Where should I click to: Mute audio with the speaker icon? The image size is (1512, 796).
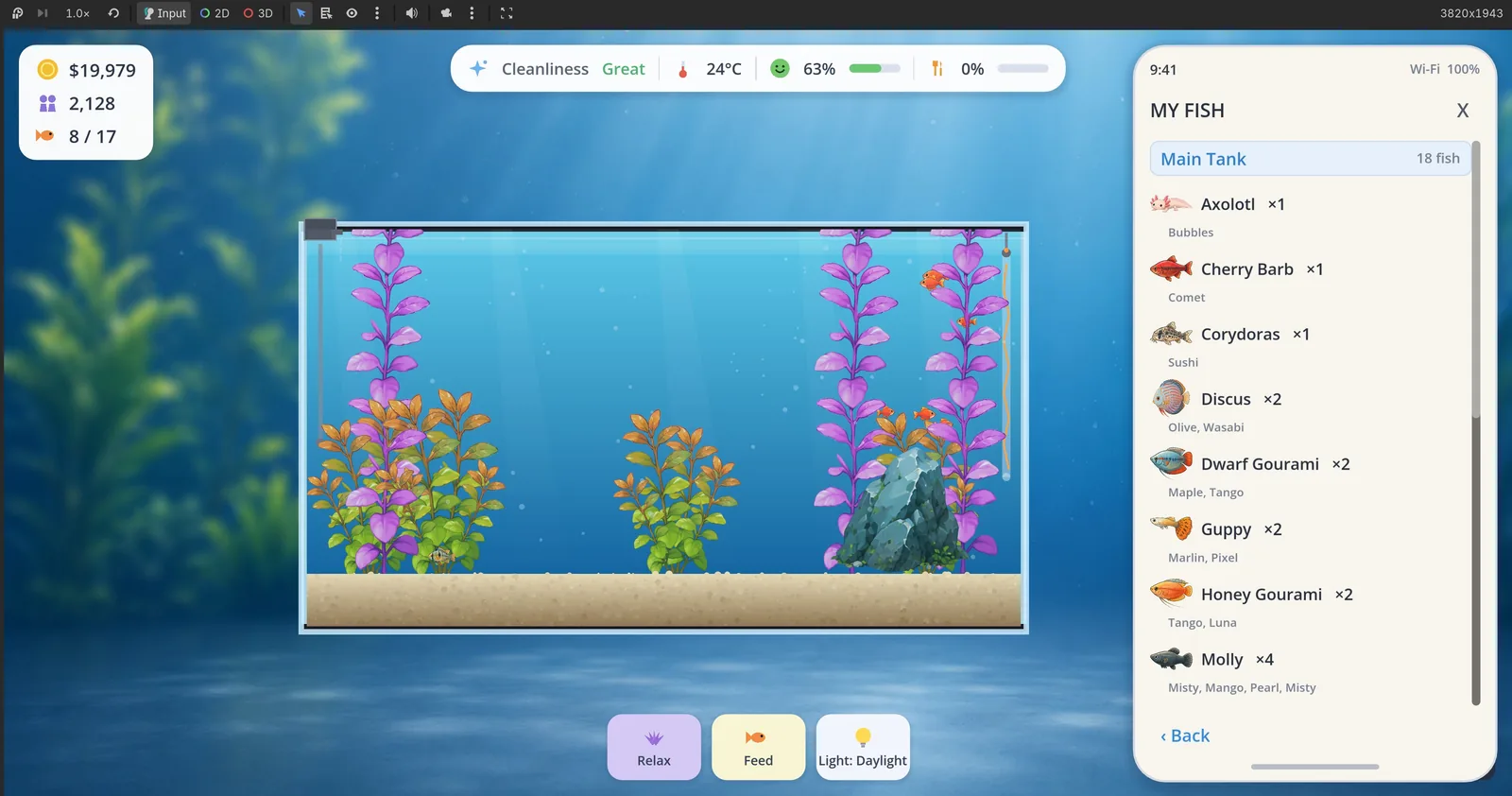pos(411,13)
